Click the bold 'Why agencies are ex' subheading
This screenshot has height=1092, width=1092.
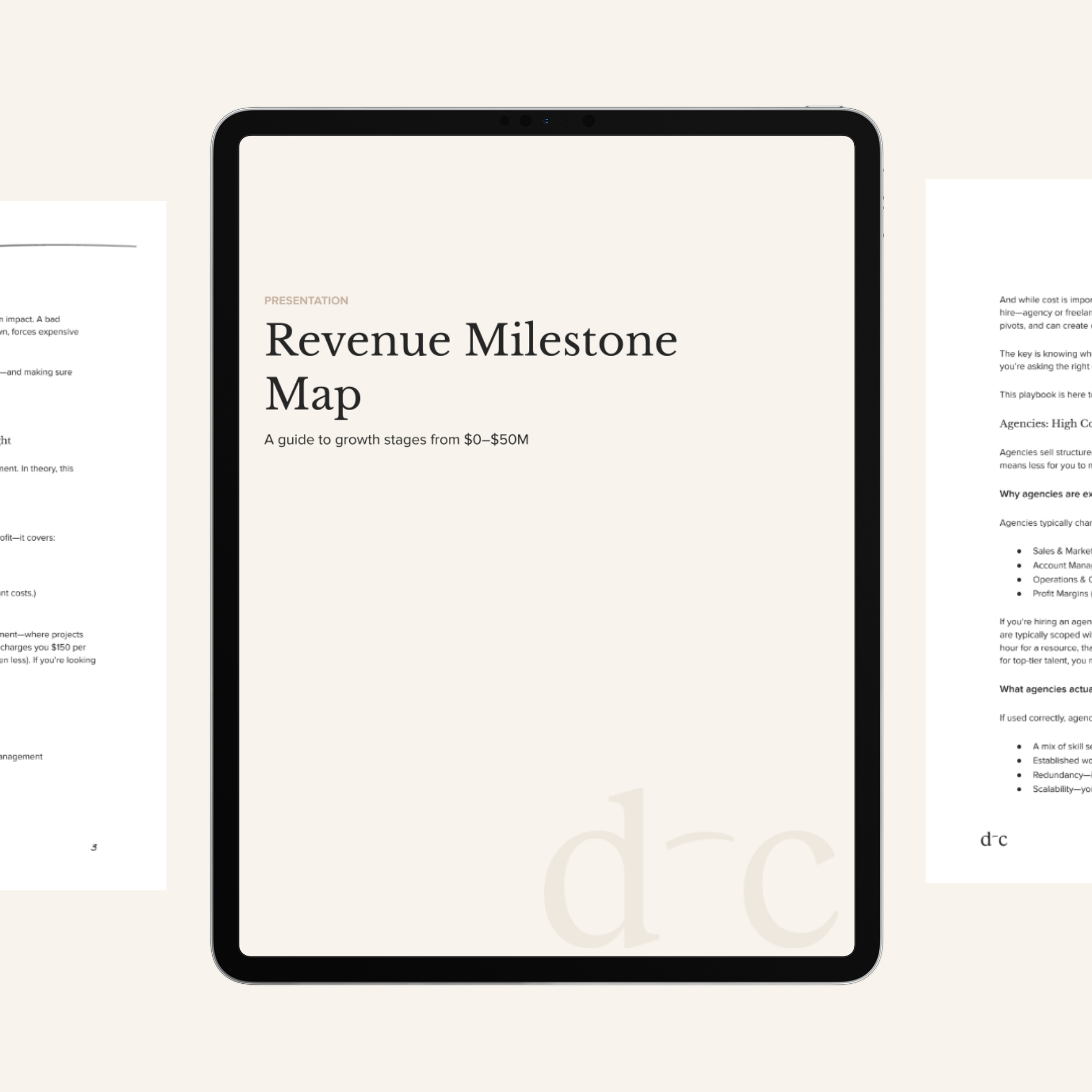1045,494
